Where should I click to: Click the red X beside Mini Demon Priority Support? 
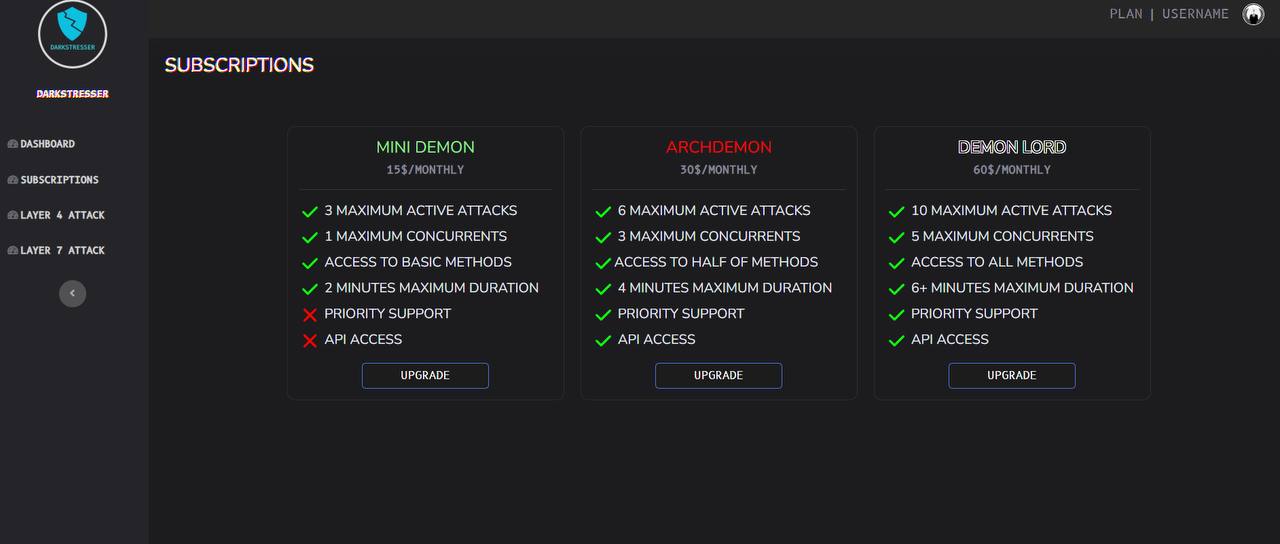coord(310,315)
